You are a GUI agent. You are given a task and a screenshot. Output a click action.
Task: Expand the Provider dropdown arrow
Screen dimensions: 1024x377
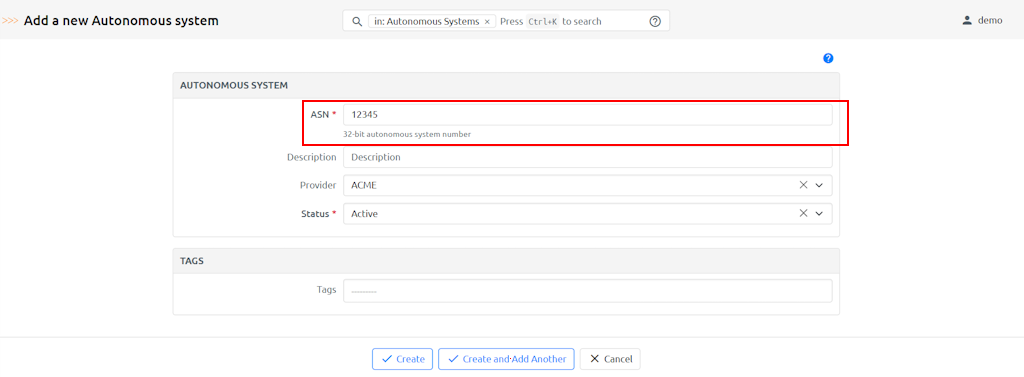click(x=819, y=186)
